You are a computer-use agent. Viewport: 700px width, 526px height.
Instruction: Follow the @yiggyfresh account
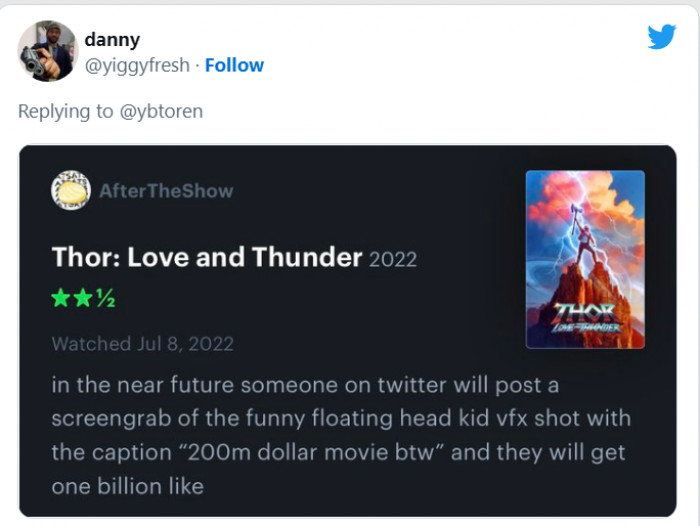pos(234,65)
